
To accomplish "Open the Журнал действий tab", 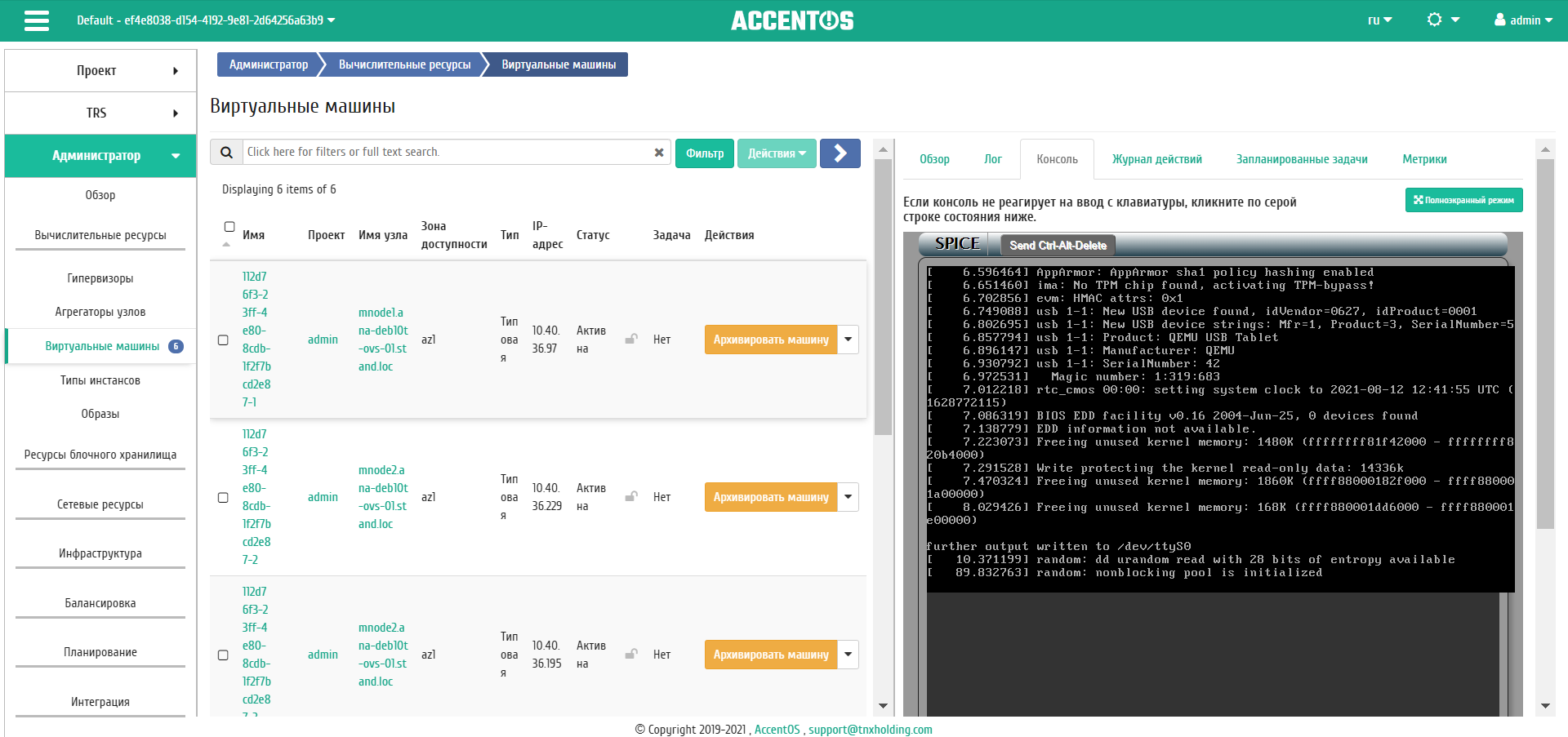I will coord(1156,159).
